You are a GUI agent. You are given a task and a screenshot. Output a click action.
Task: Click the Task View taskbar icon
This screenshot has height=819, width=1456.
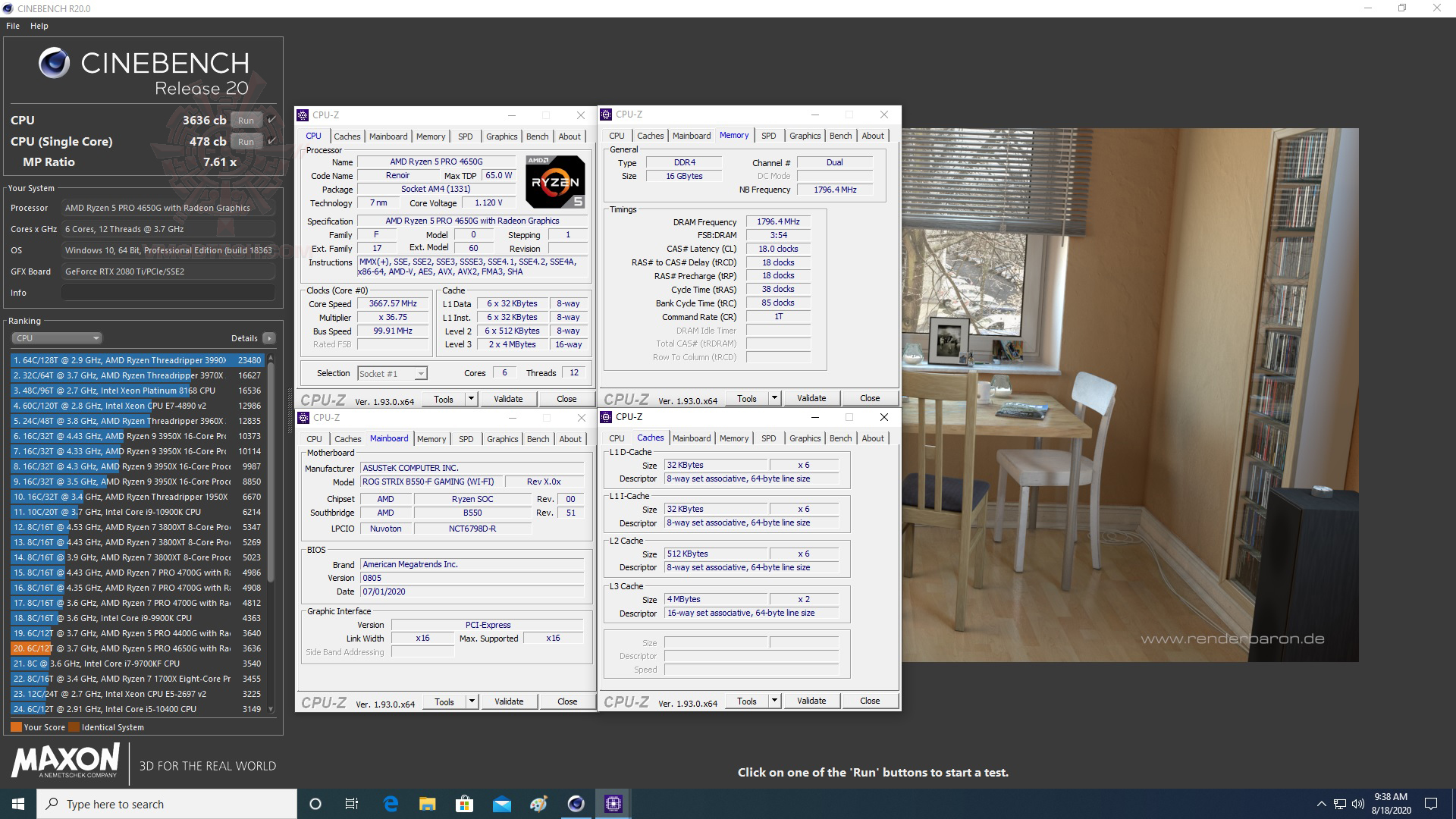pyautogui.click(x=352, y=804)
